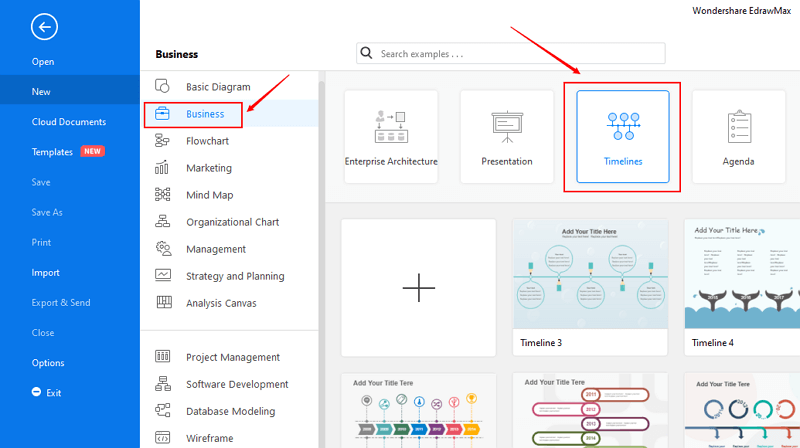Click the Management gear-people icon
Image resolution: width=800 pixels, height=448 pixels.
[163, 248]
